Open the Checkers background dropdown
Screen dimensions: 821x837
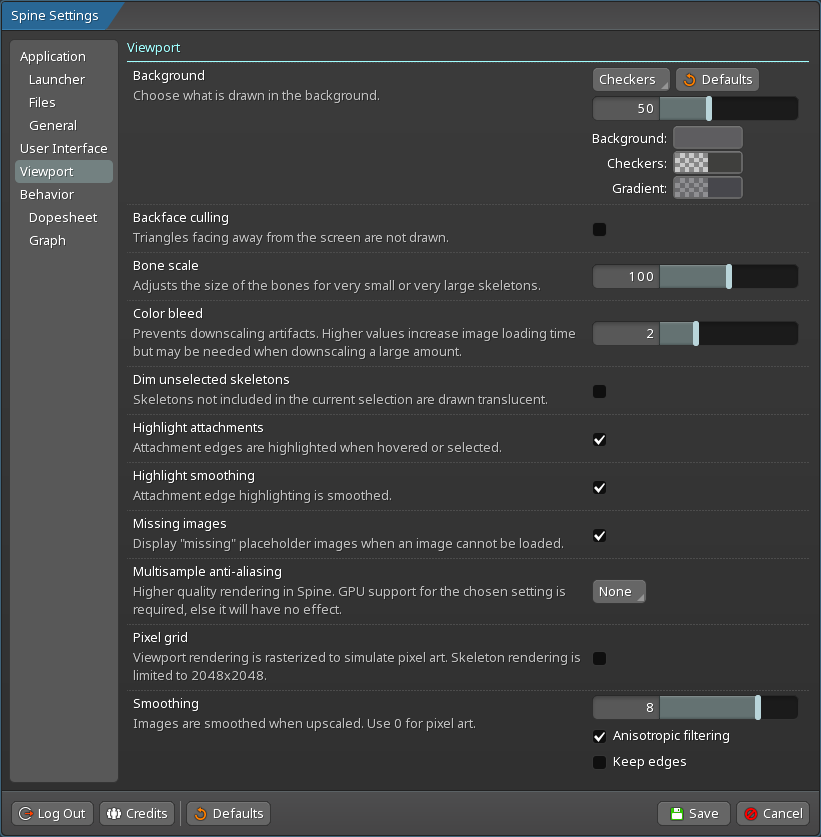pos(631,80)
